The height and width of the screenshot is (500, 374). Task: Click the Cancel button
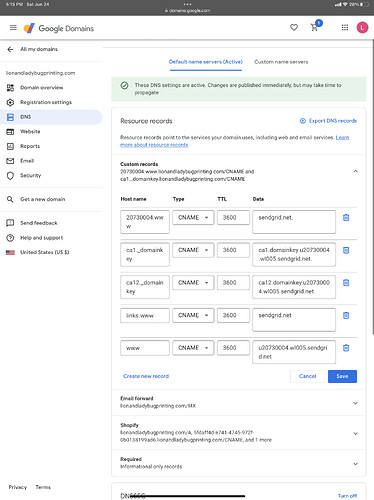[307, 376]
